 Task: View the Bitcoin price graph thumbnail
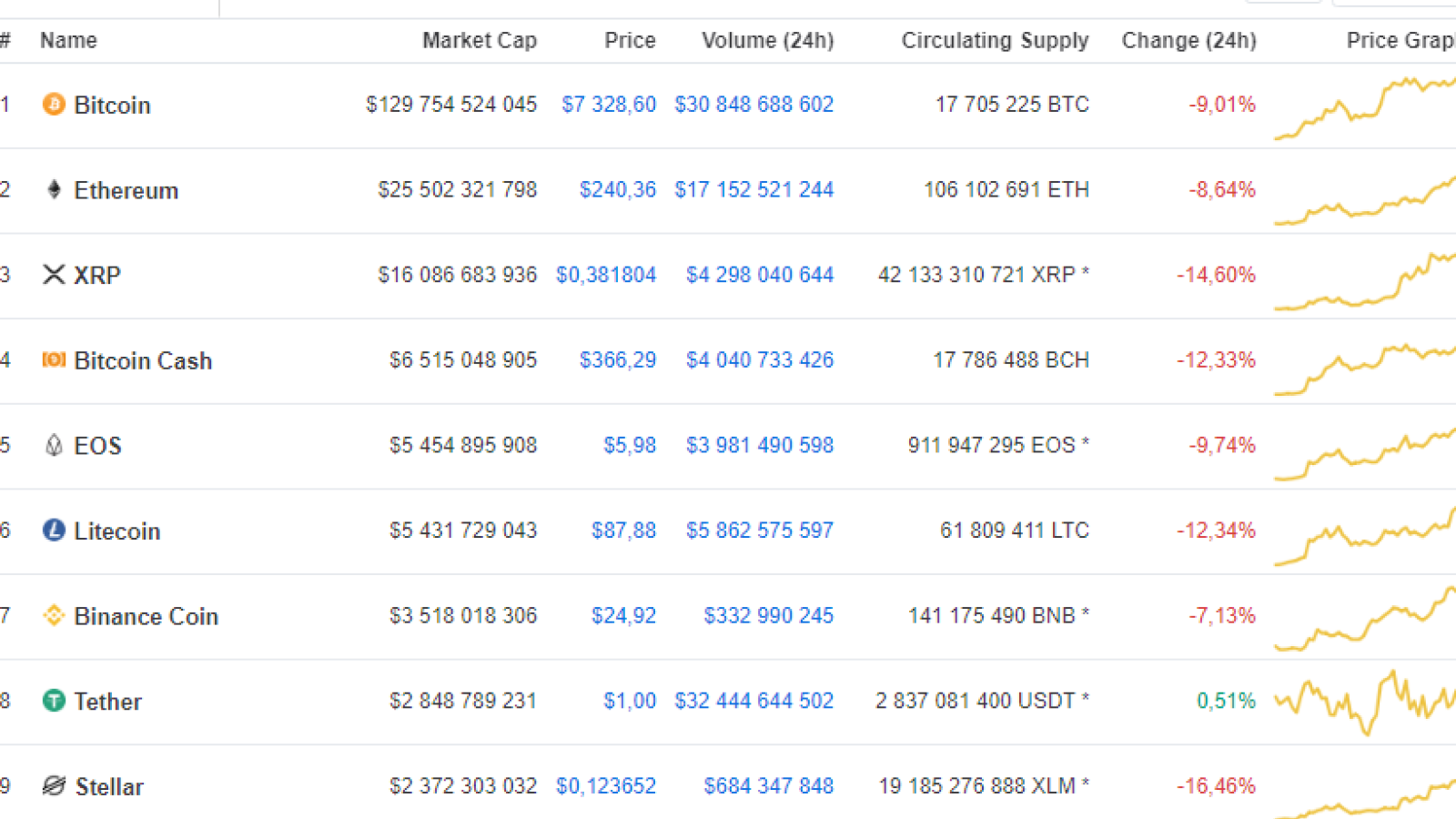click(1365, 107)
